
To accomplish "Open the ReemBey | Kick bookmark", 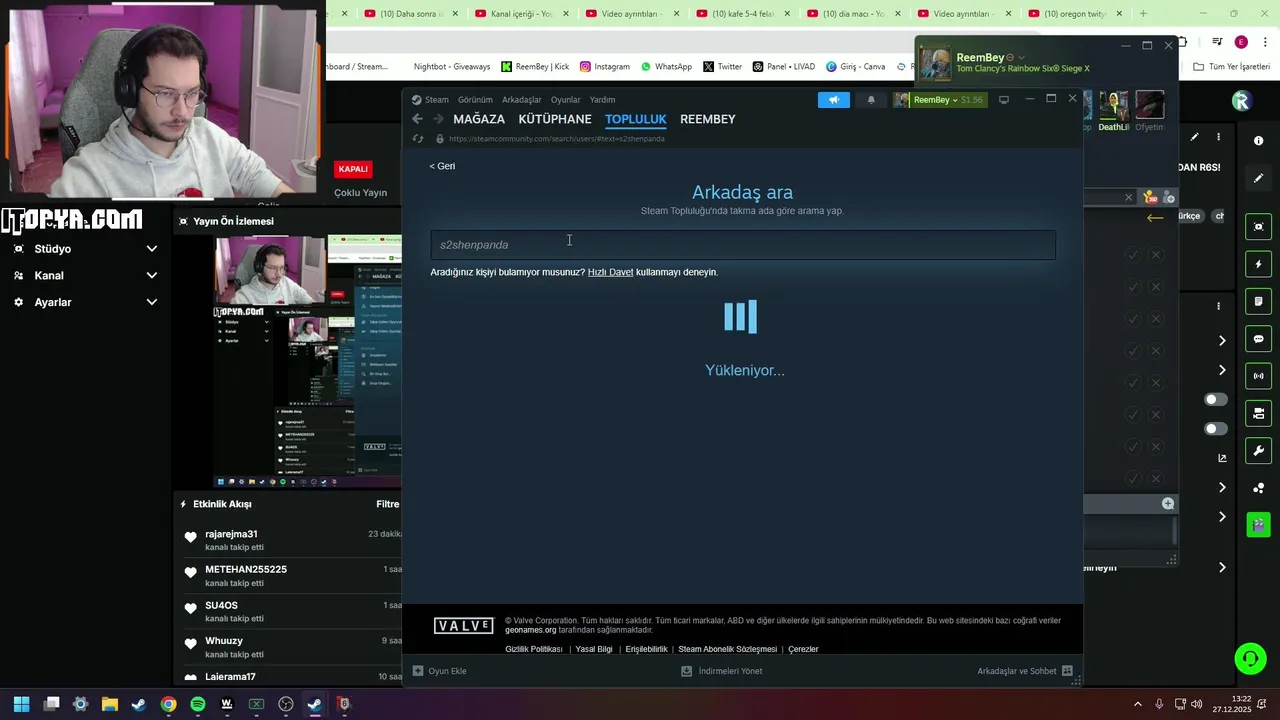I will (x=535, y=67).
